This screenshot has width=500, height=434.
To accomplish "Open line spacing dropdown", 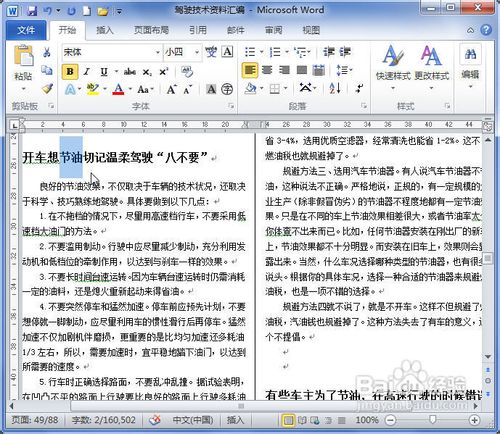I will point(344,70).
